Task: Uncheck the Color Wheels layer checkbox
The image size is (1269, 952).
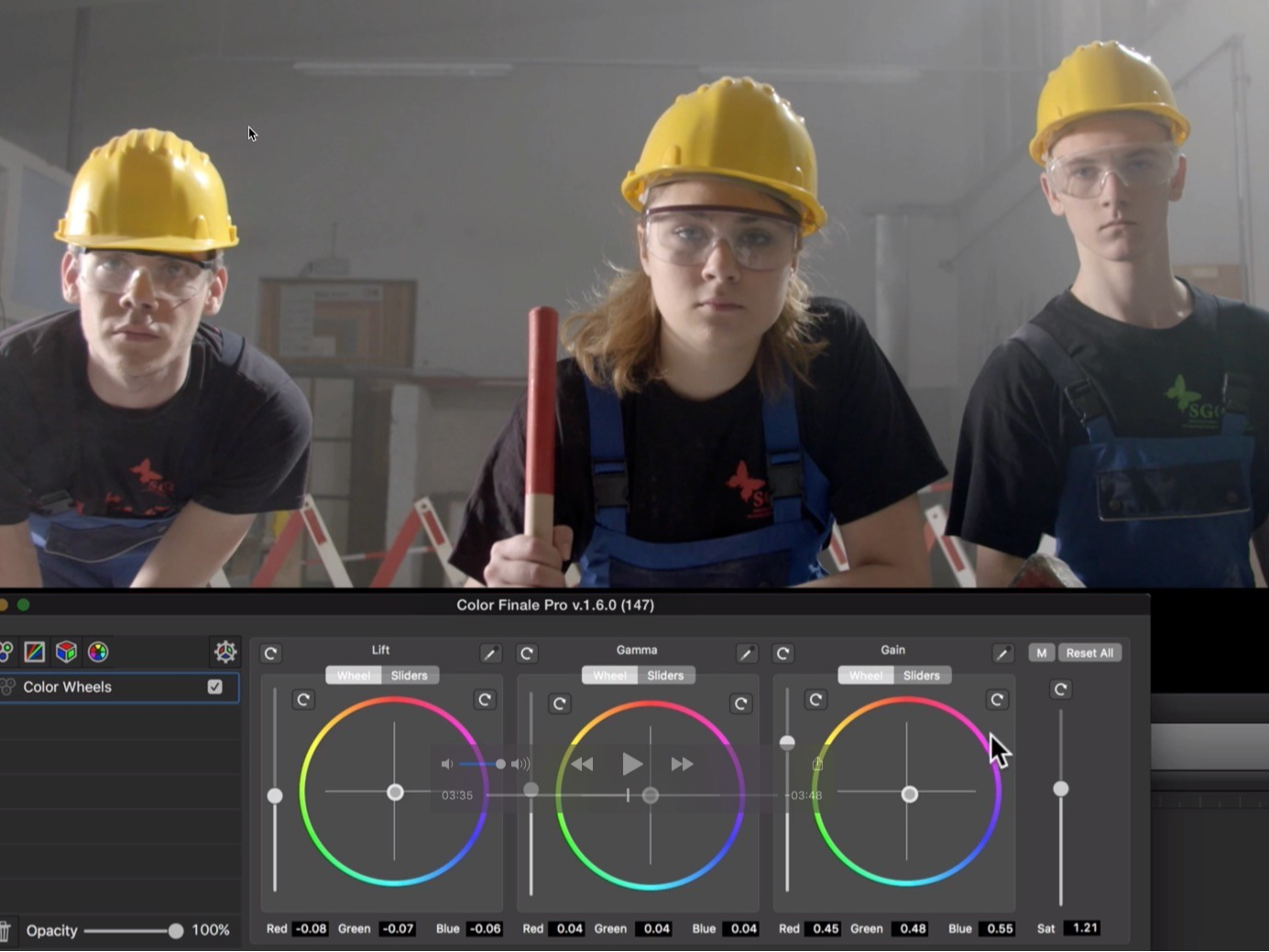Action: (x=214, y=686)
